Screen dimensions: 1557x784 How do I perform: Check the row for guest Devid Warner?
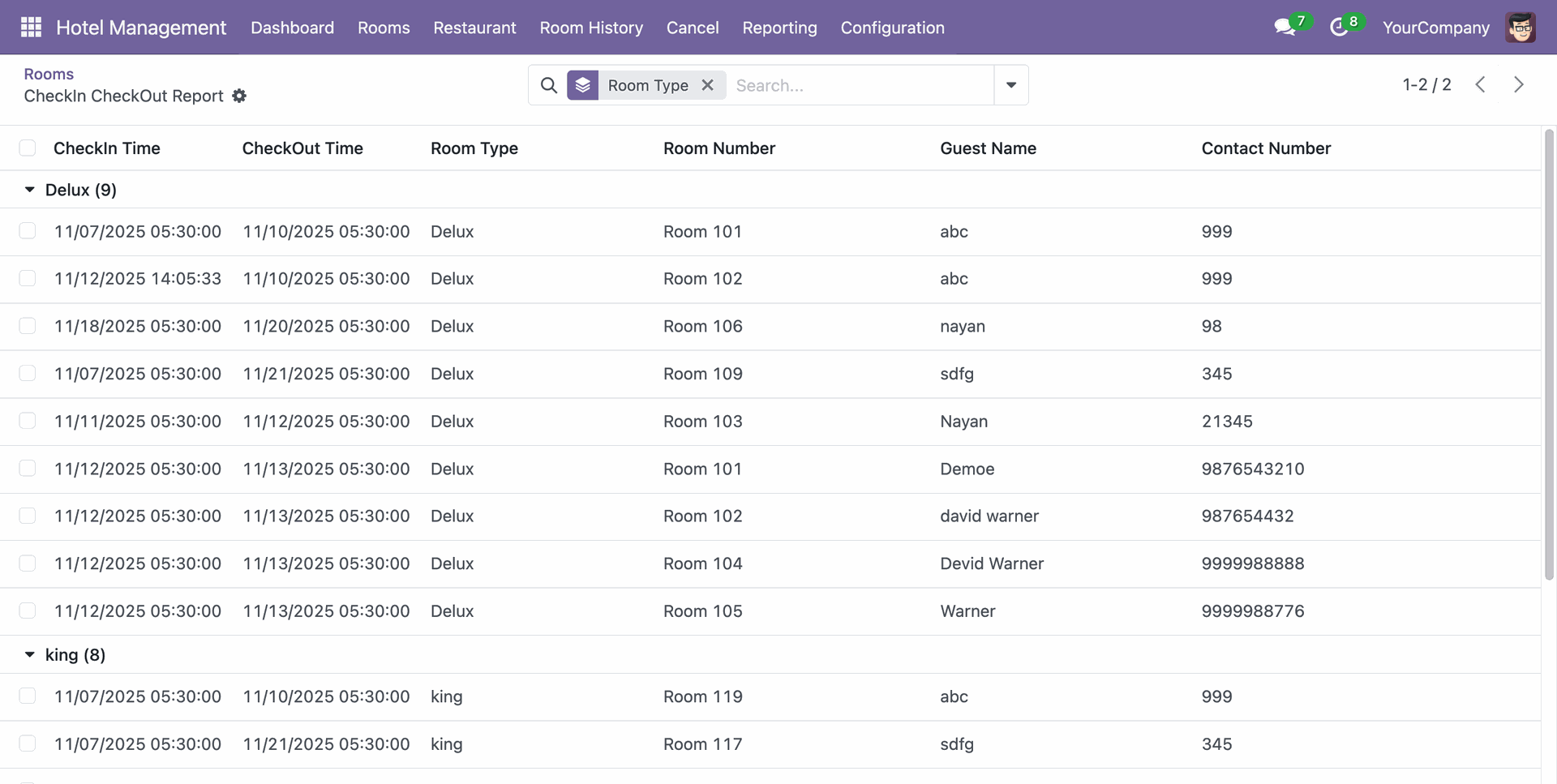pyautogui.click(x=28, y=563)
